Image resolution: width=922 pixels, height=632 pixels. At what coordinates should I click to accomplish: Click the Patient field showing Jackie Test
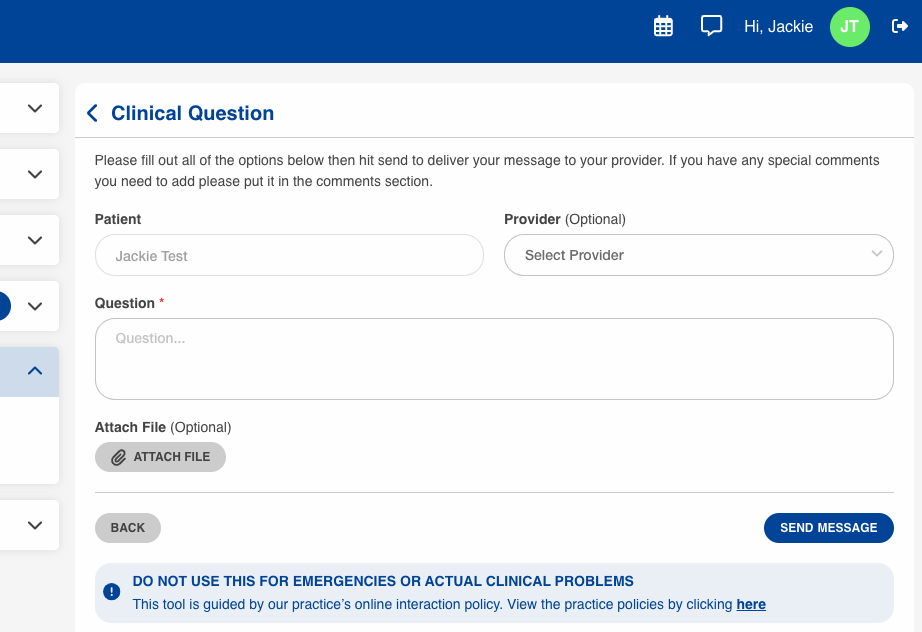tap(289, 256)
